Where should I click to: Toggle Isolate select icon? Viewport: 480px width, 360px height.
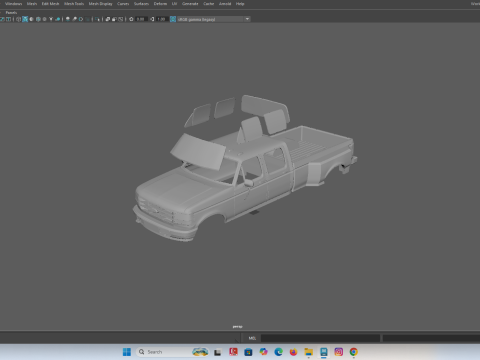[x=97, y=19]
